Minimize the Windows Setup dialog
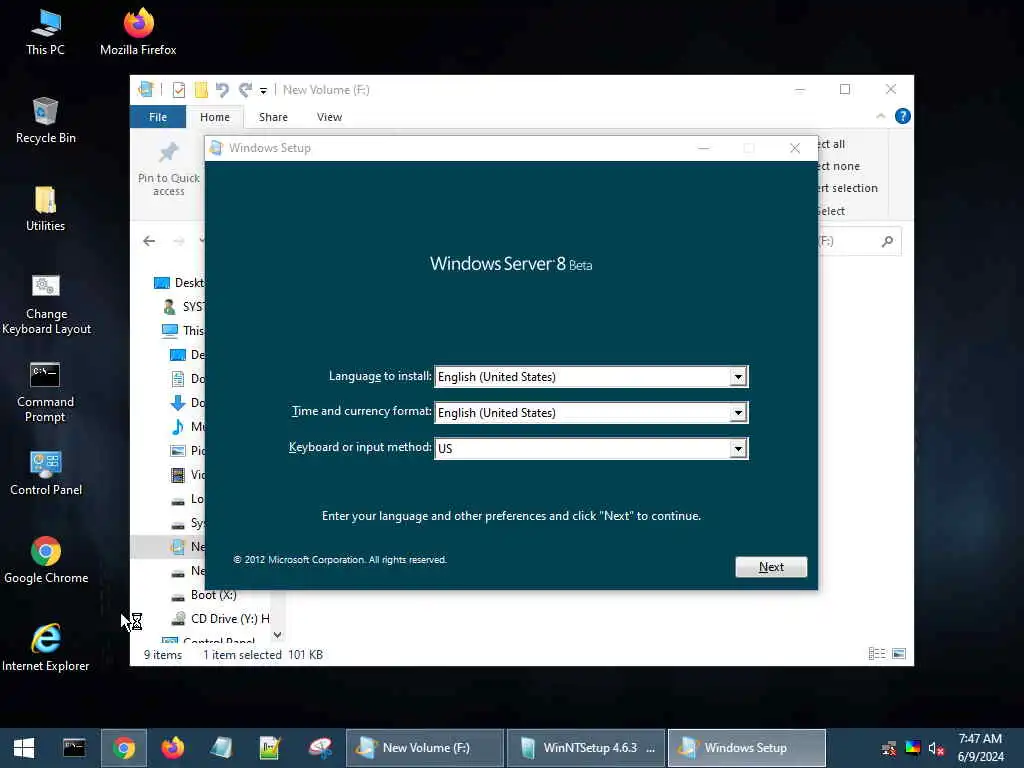 [x=703, y=148]
